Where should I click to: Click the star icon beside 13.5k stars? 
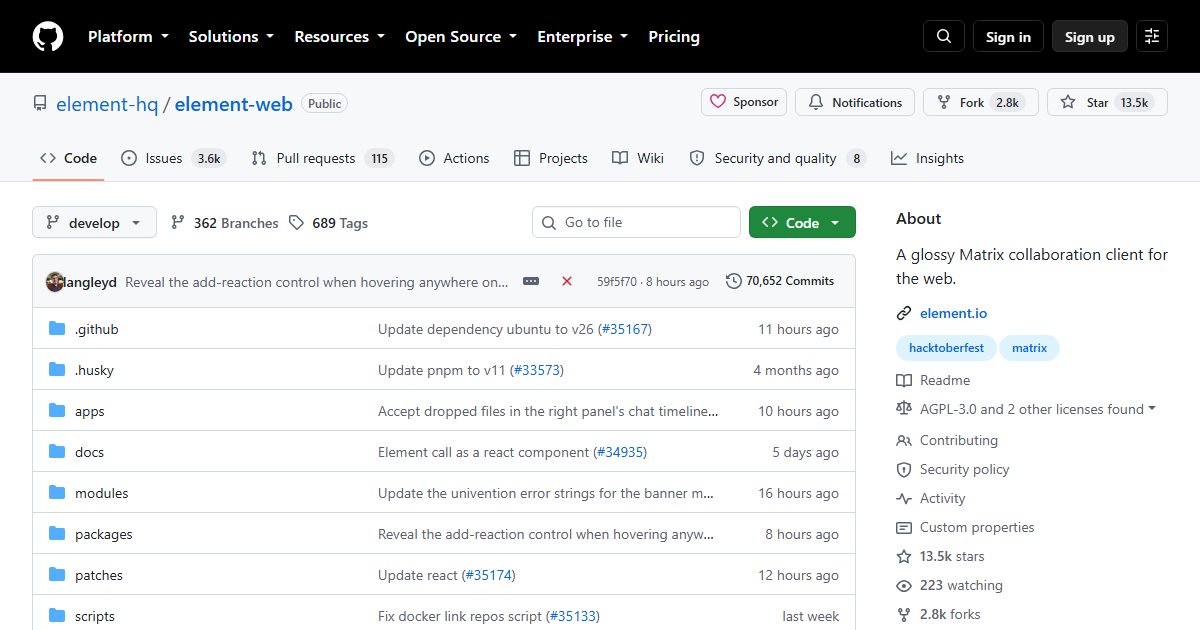[904, 557]
